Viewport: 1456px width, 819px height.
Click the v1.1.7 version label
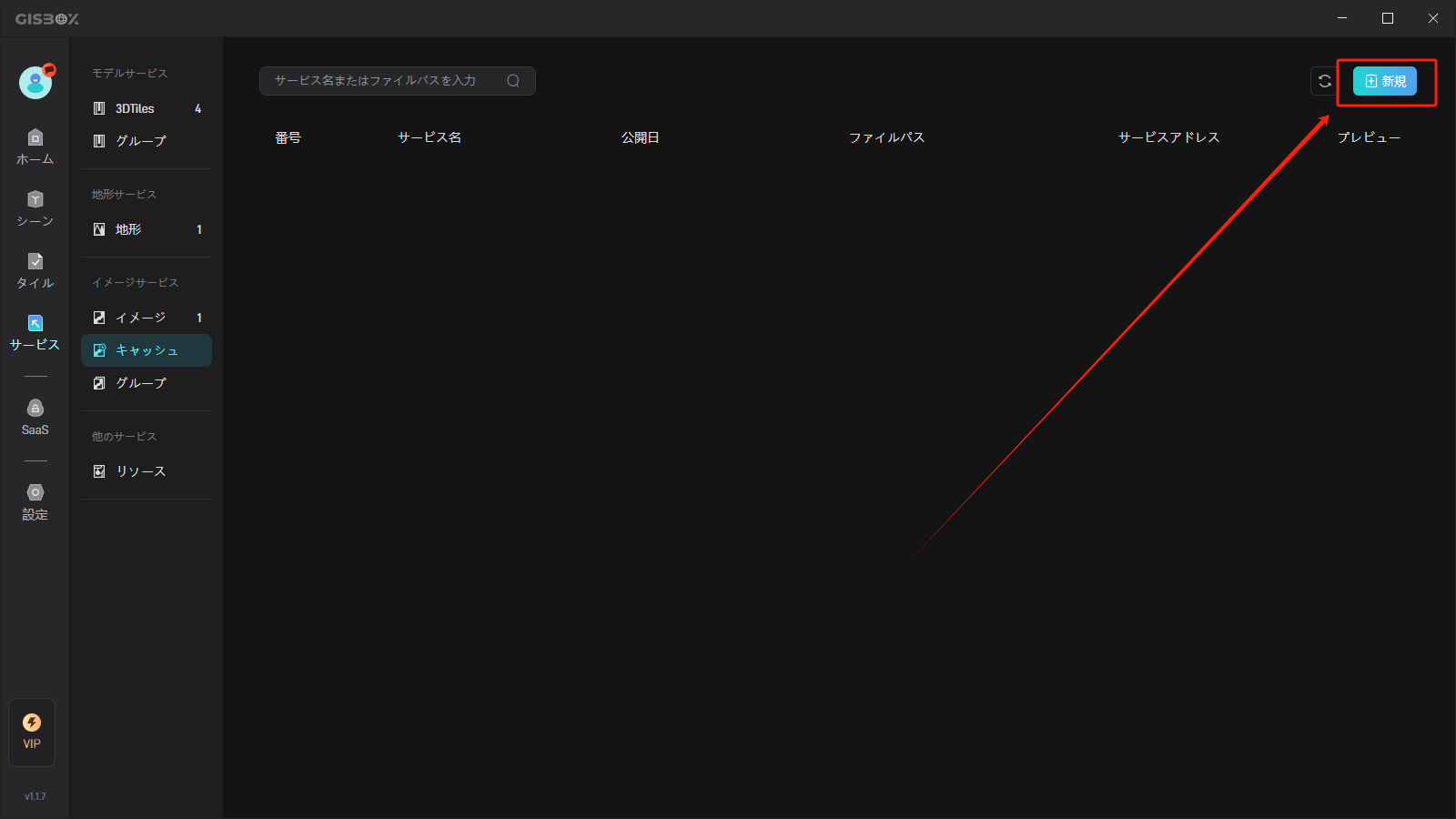tap(35, 796)
